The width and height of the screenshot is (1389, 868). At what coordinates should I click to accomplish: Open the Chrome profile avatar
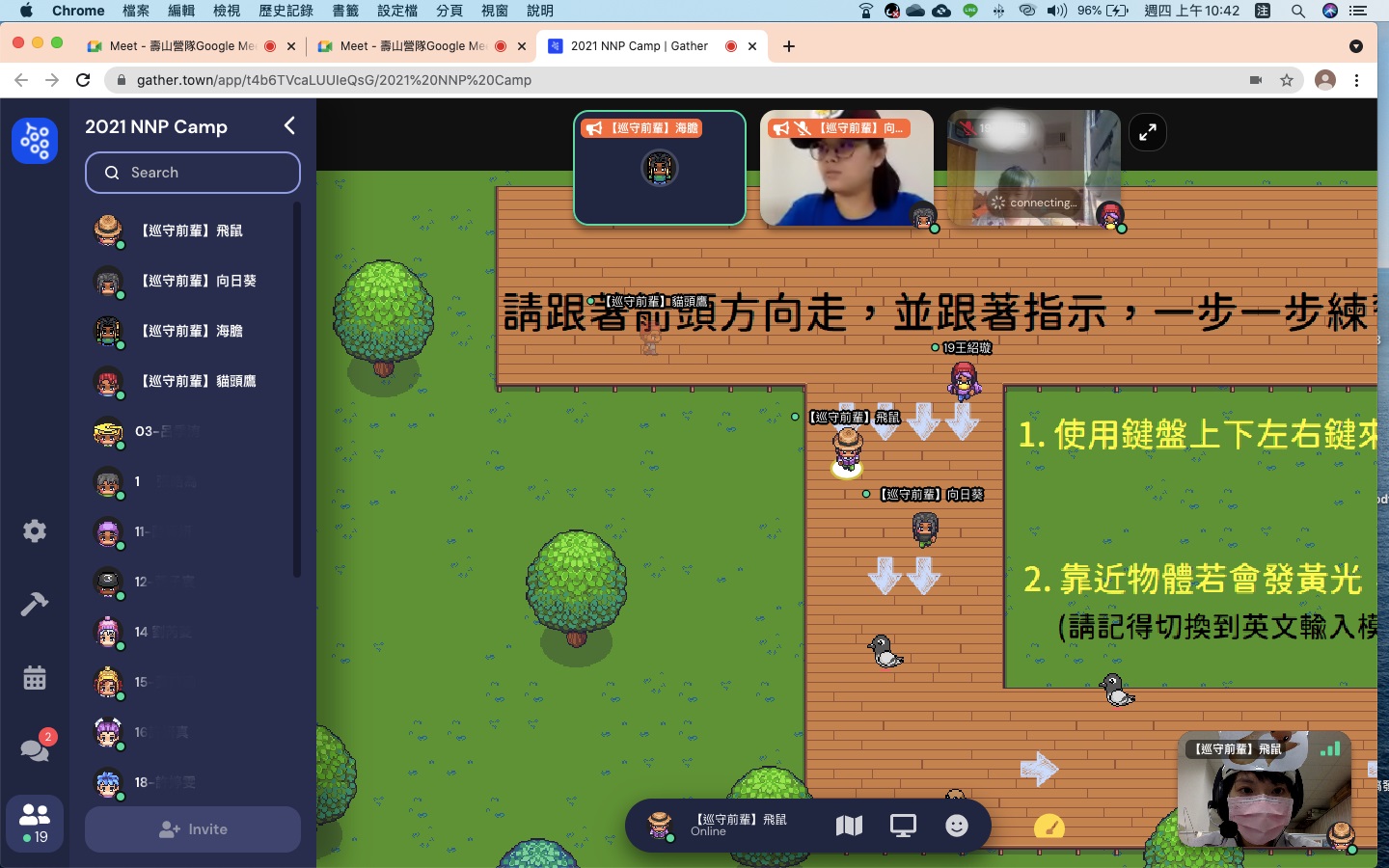click(1325, 80)
